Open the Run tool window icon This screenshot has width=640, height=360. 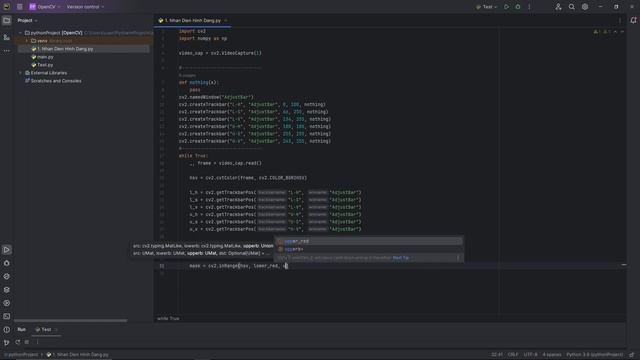point(7,249)
